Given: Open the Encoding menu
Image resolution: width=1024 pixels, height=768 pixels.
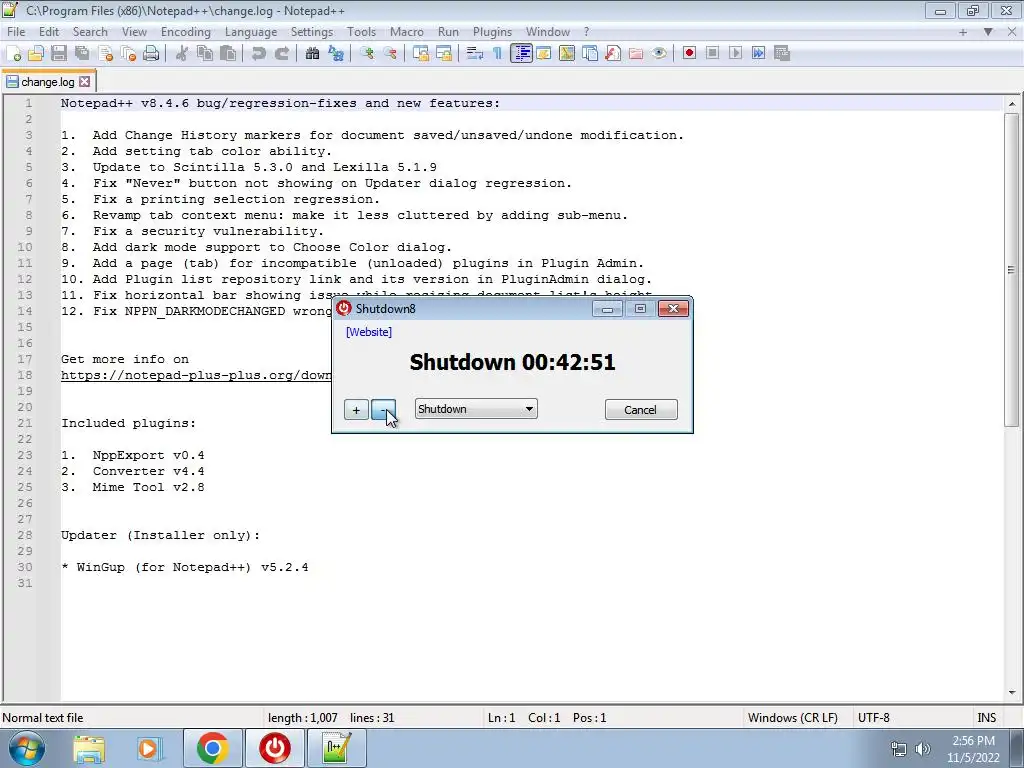Looking at the screenshot, I should (x=185, y=31).
